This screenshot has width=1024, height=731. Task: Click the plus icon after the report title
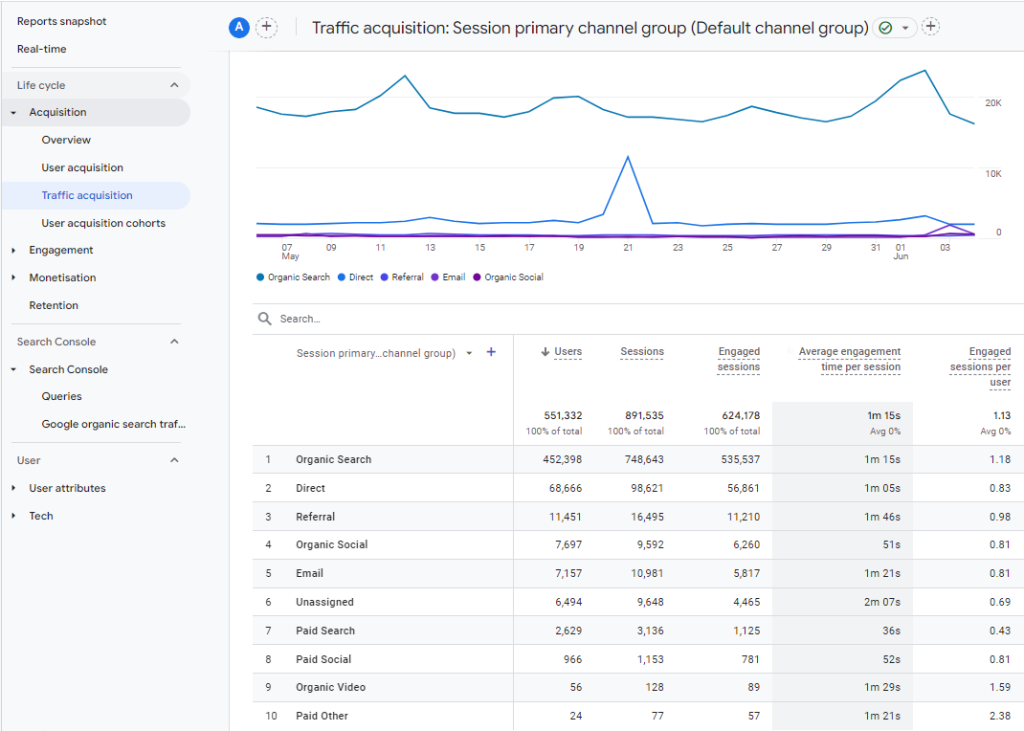point(930,27)
